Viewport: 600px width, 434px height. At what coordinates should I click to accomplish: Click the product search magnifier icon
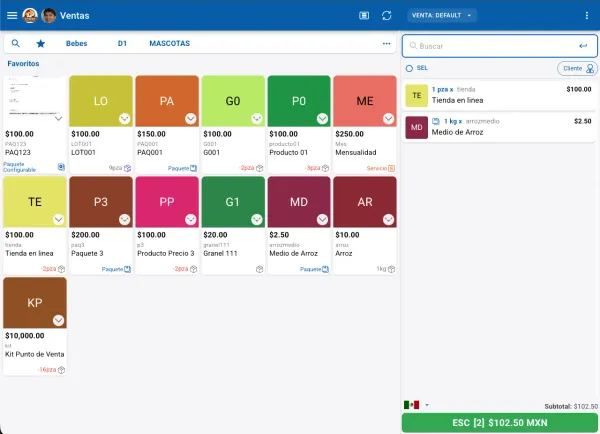coord(16,44)
